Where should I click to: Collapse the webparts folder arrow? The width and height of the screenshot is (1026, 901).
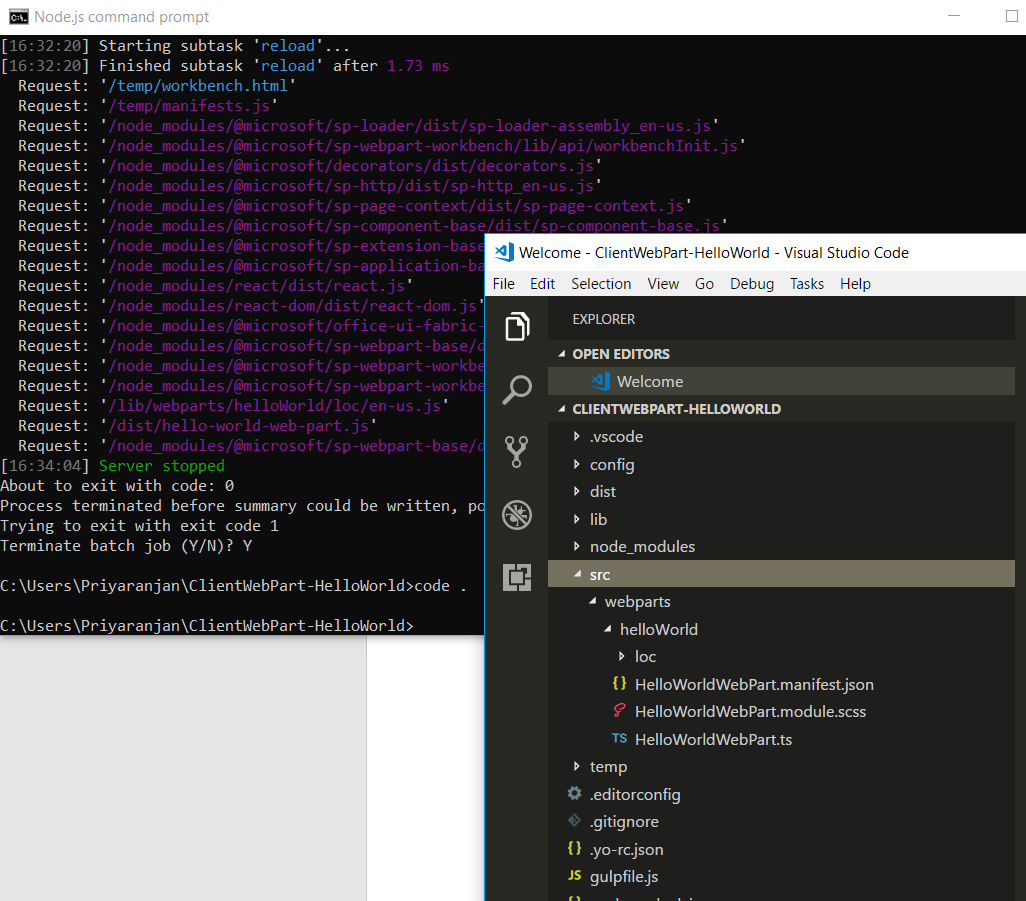pos(592,601)
